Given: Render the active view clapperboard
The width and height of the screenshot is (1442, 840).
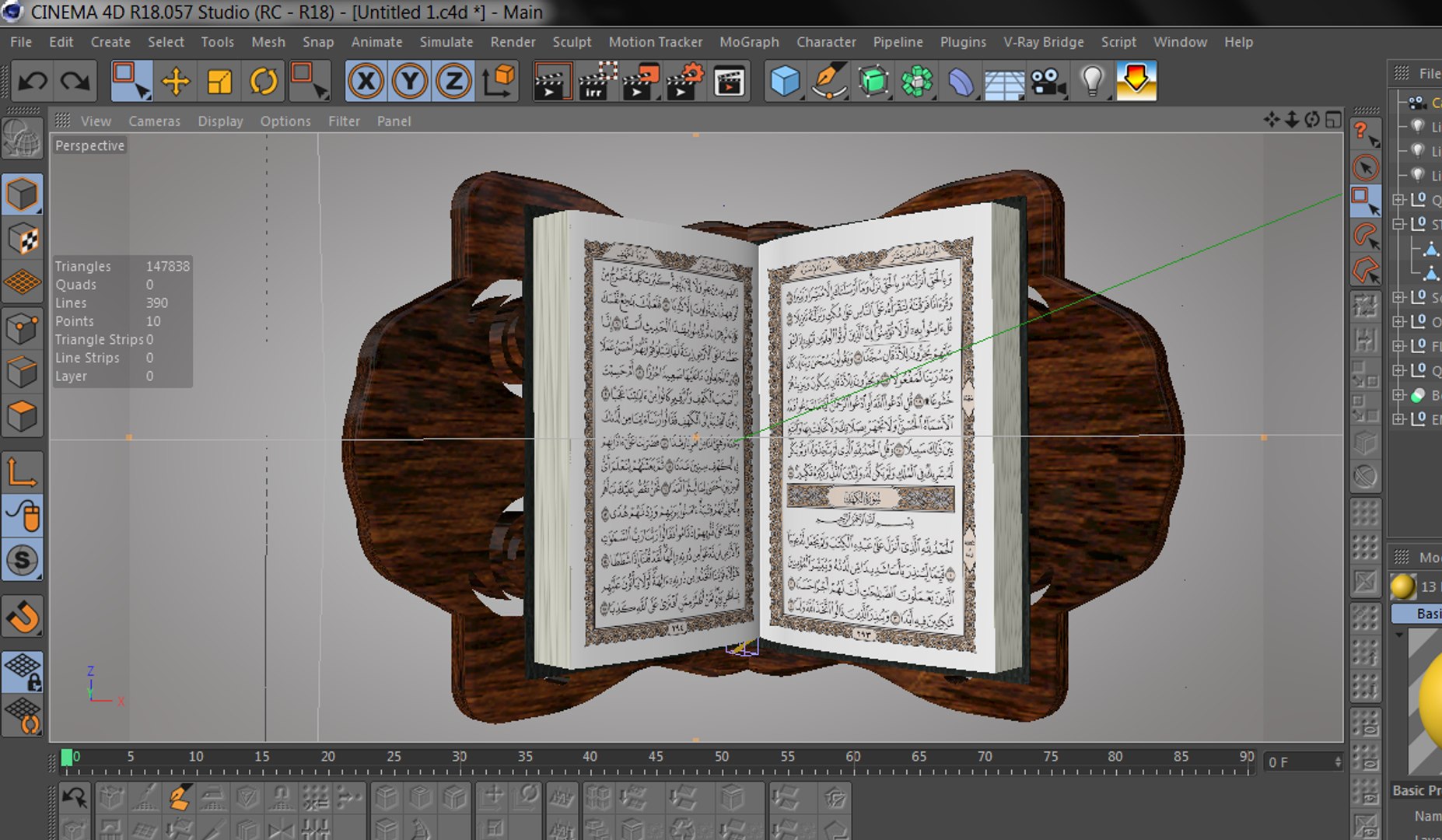Looking at the screenshot, I should click(552, 81).
